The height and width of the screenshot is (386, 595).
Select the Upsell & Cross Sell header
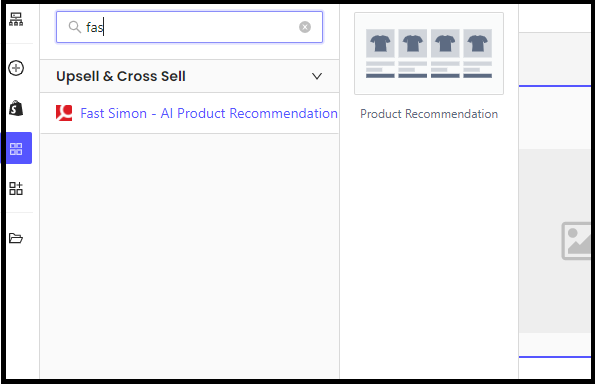(189, 76)
